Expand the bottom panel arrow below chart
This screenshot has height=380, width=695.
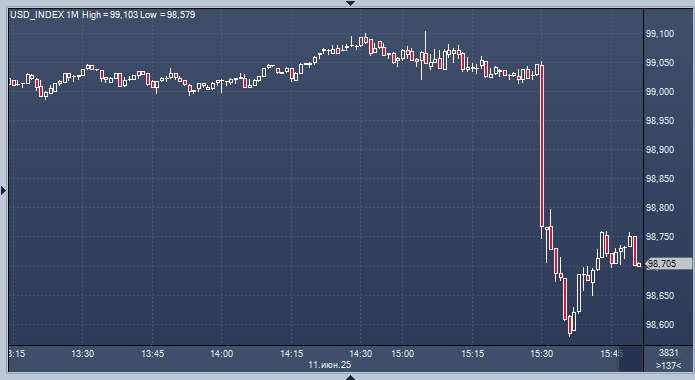[x=350, y=377]
